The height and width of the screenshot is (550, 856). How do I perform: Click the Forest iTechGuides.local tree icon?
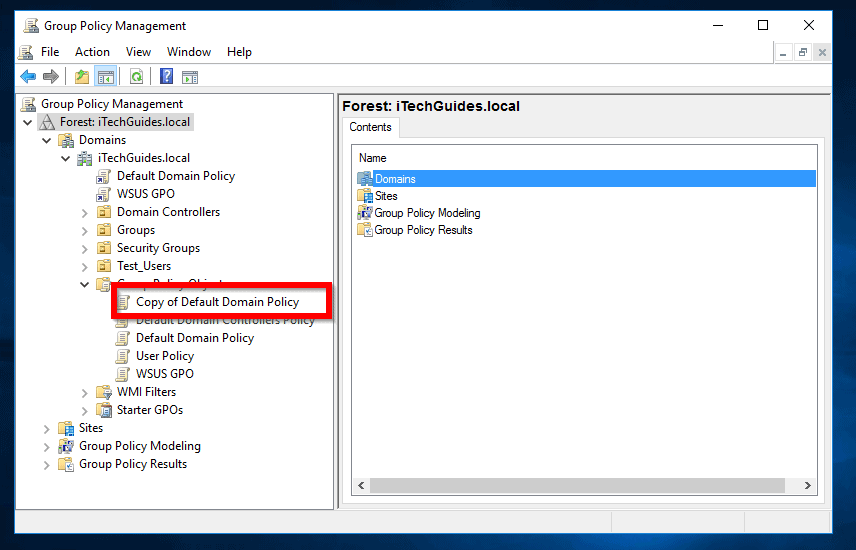47,122
